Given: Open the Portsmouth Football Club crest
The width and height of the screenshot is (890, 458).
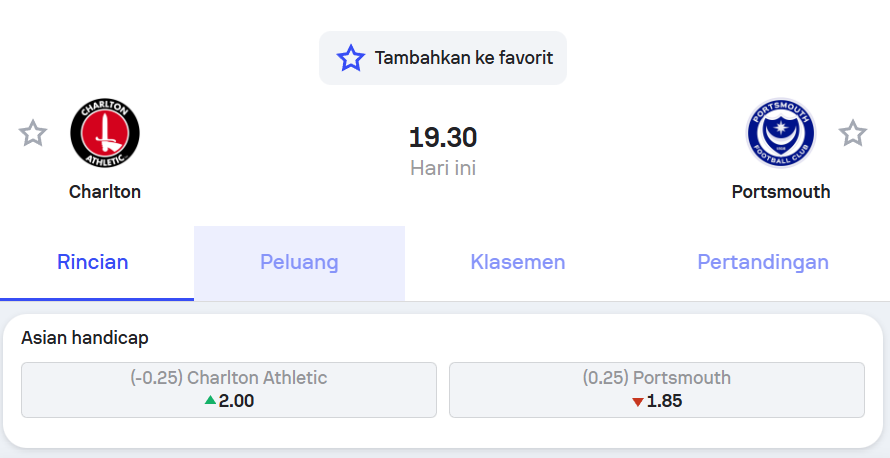Looking at the screenshot, I should (780, 133).
